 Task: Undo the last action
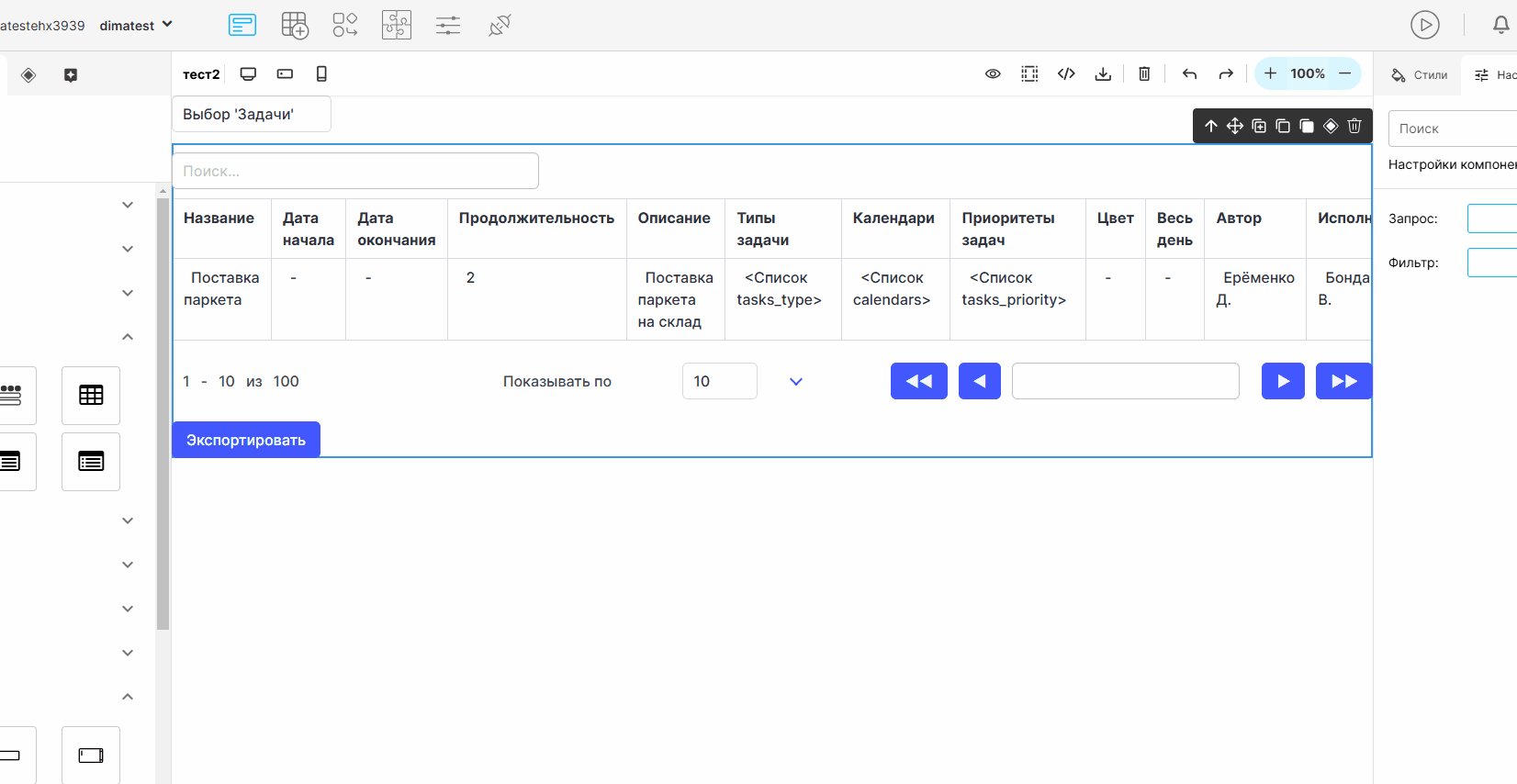[1189, 74]
